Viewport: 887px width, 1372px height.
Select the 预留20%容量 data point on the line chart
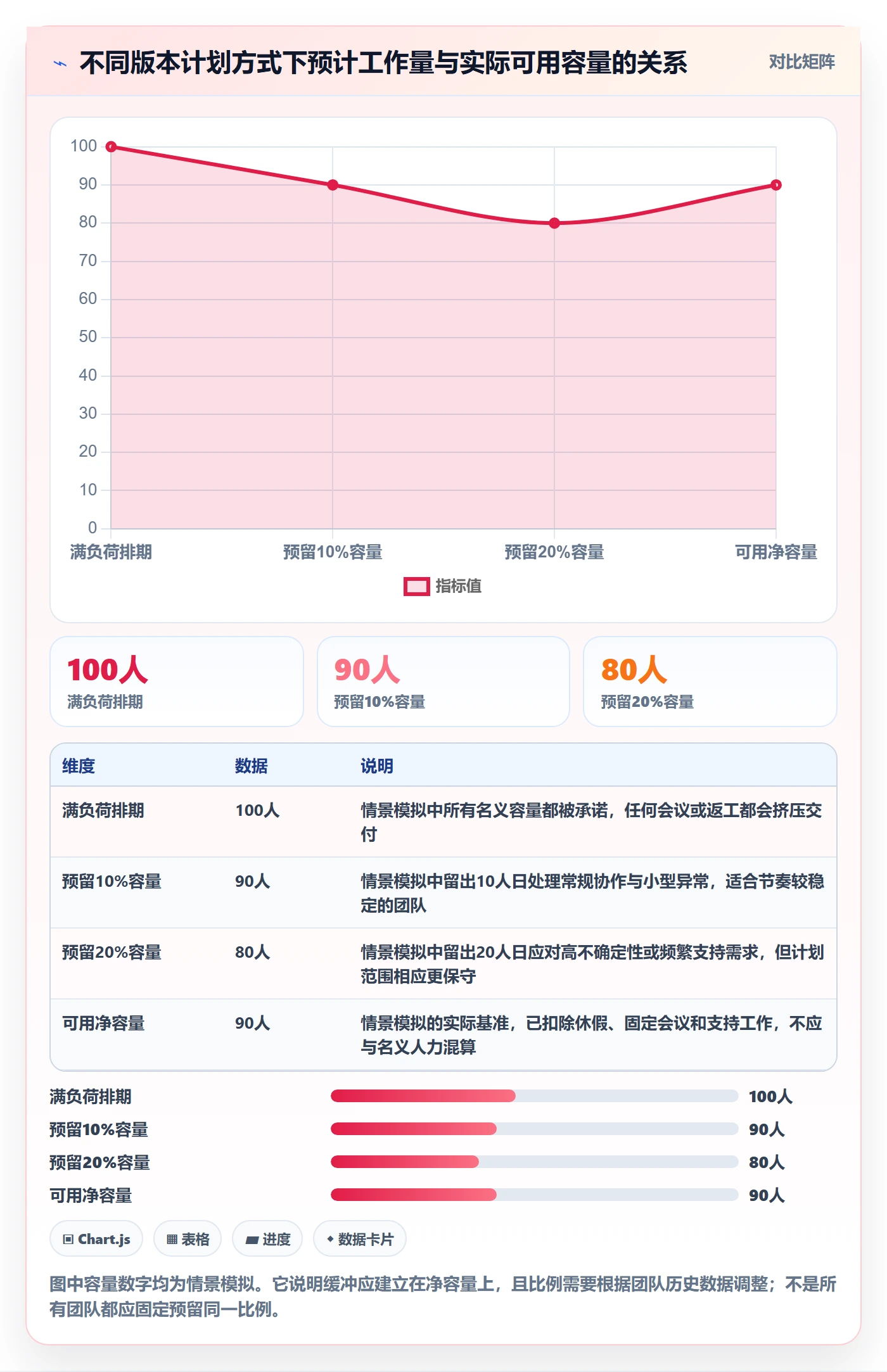554,223
